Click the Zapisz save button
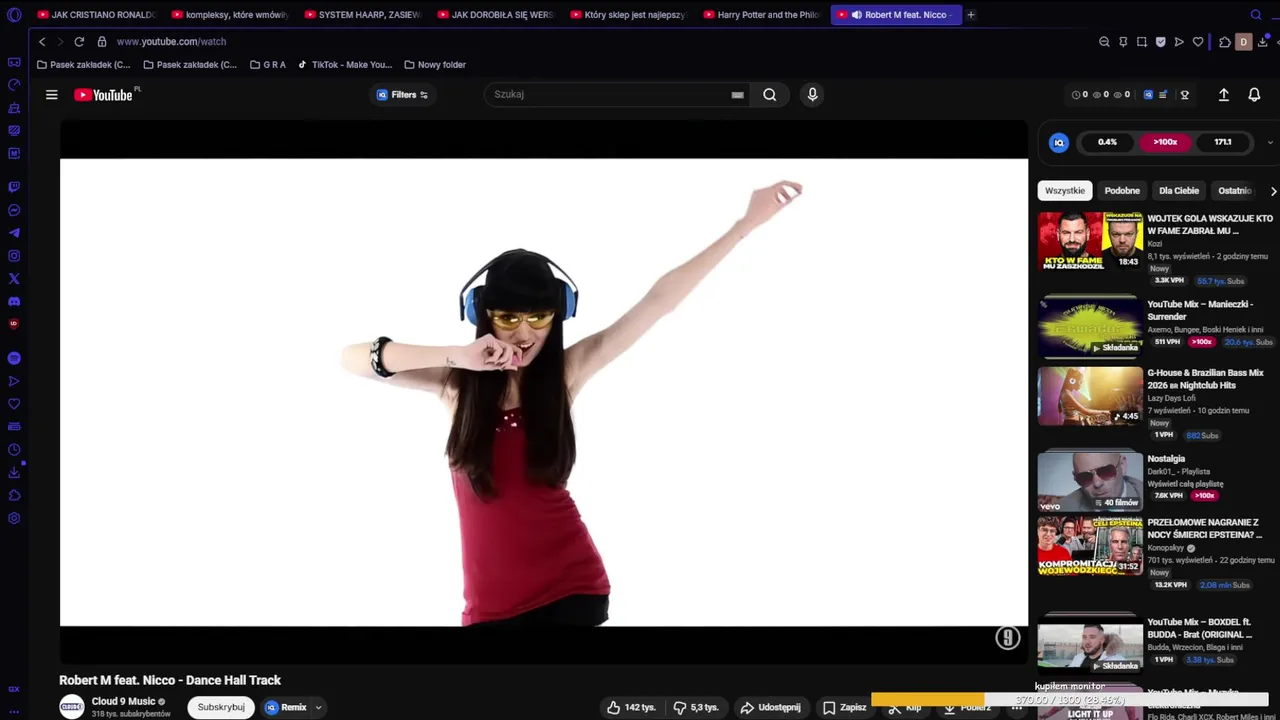Viewport: 1280px width, 720px height. point(845,707)
